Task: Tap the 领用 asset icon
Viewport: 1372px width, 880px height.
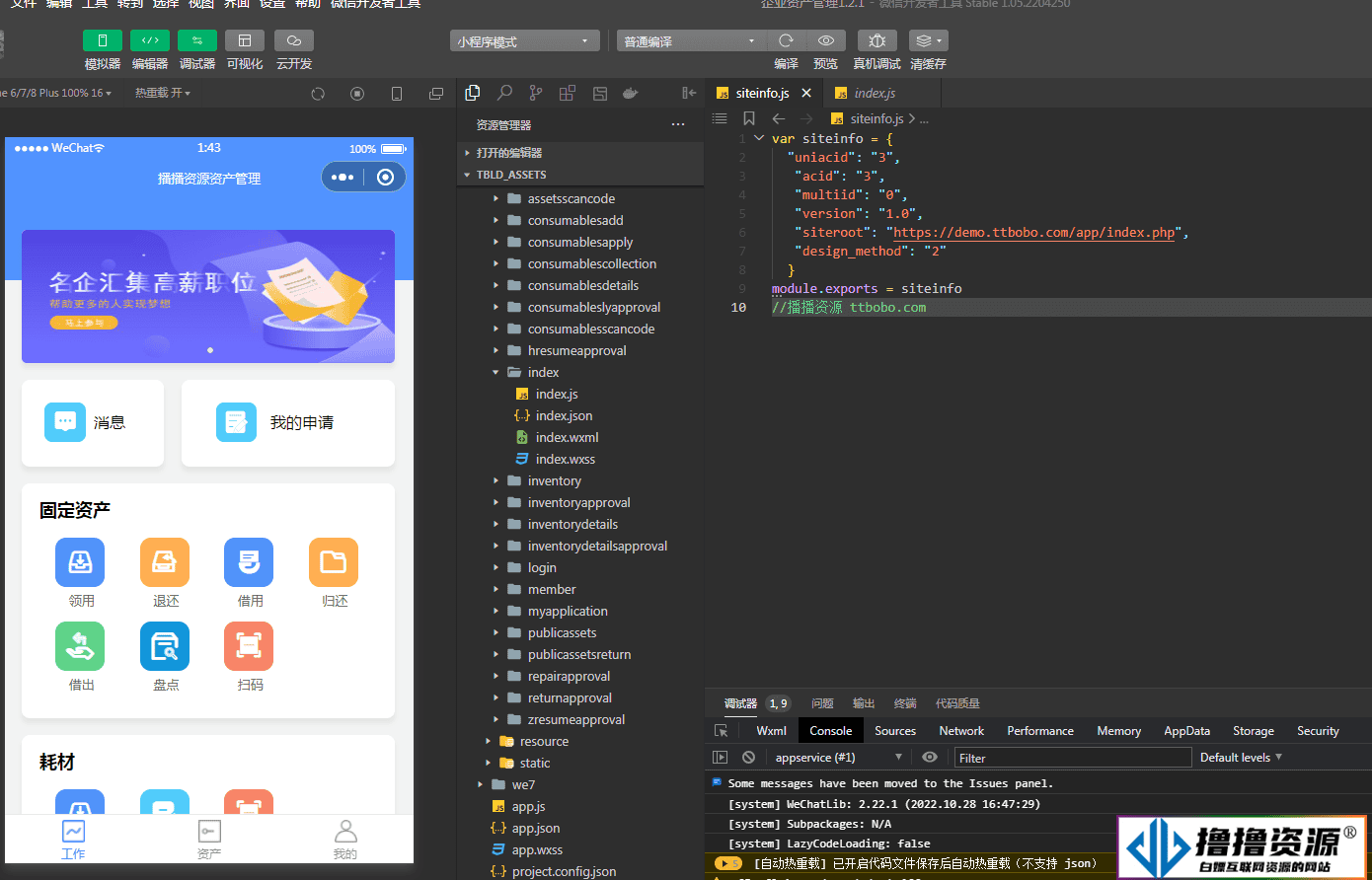Action: [80, 562]
